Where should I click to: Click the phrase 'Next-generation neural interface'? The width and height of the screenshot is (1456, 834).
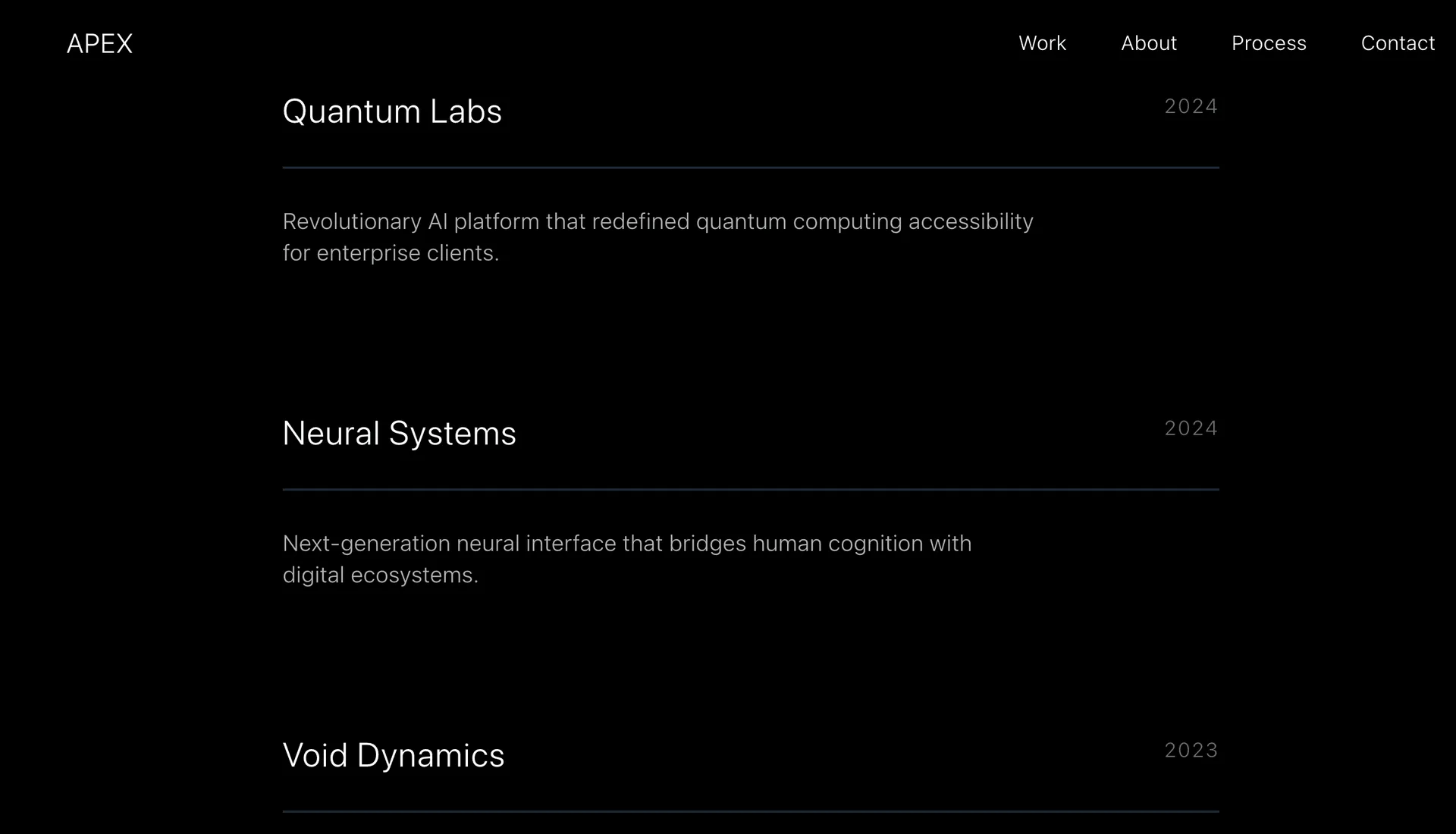tap(450, 544)
